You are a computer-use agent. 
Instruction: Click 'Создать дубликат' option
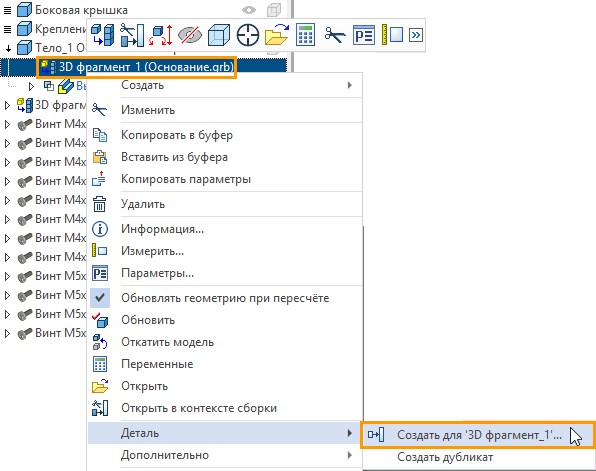445,457
